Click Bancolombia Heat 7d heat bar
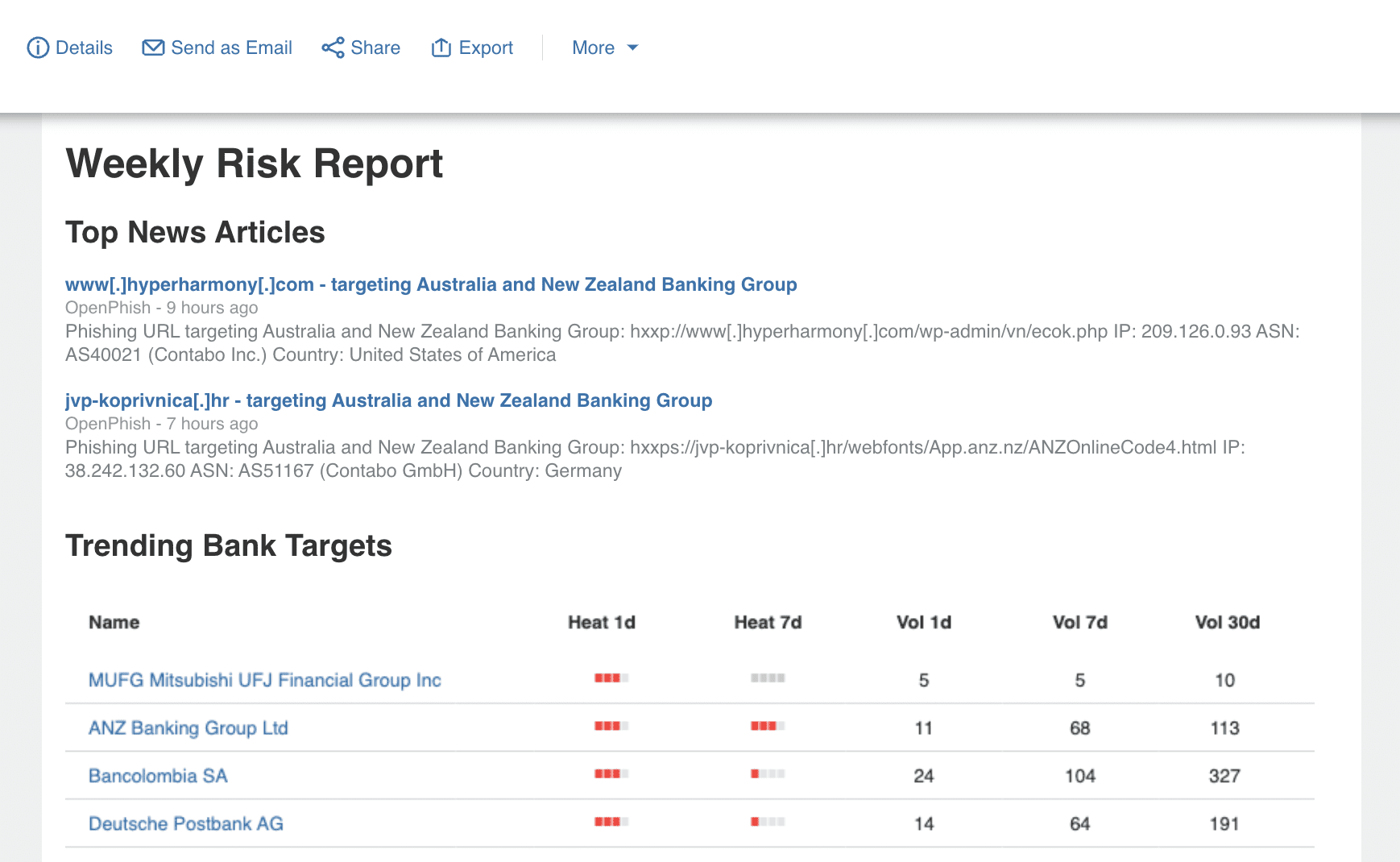 point(768,773)
